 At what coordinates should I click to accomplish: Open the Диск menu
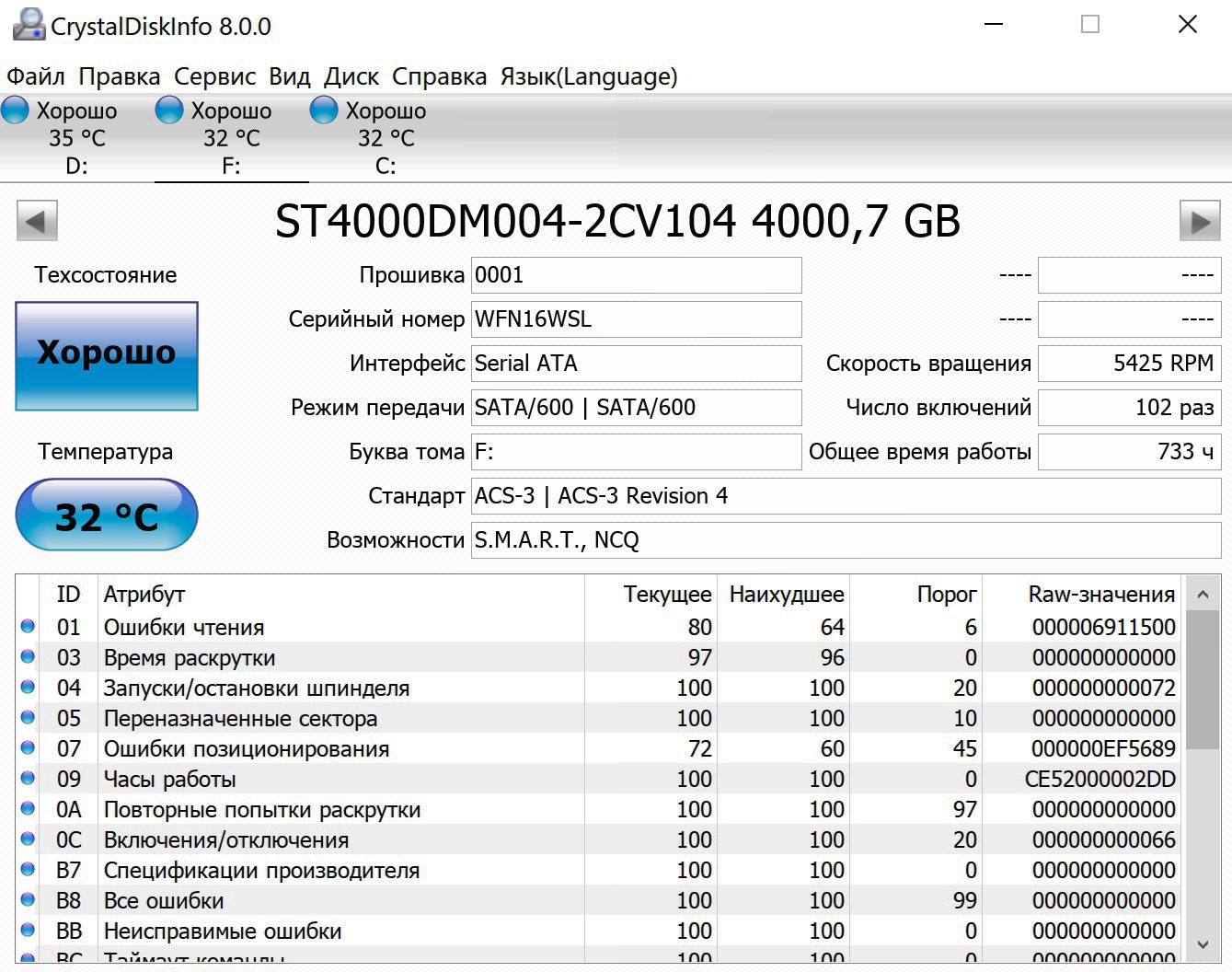click(351, 76)
